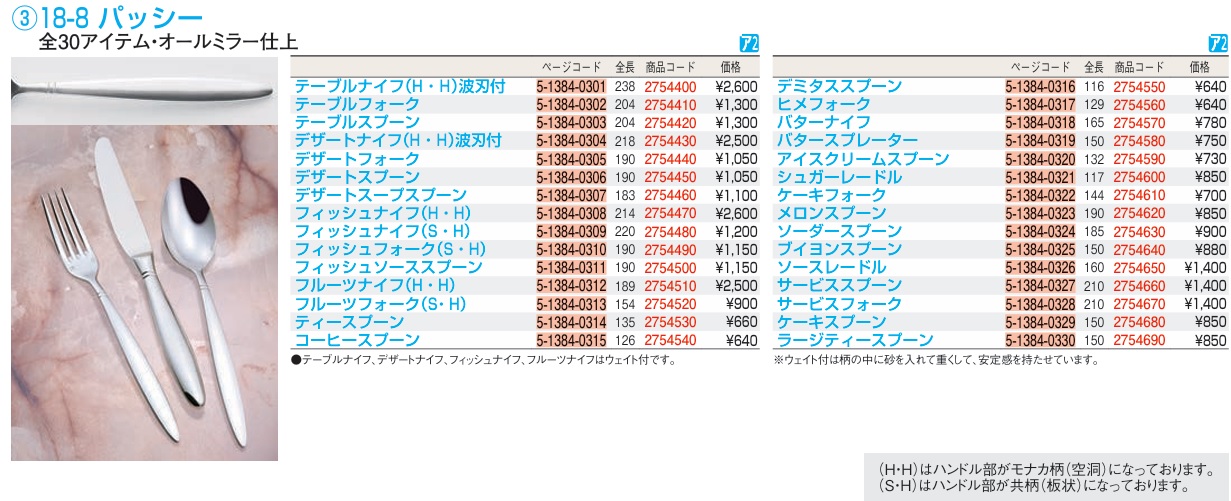Open the デザートナイフ(H・H)波刃付 item
Screen dimensions: 1231x501
tap(398, 141)
